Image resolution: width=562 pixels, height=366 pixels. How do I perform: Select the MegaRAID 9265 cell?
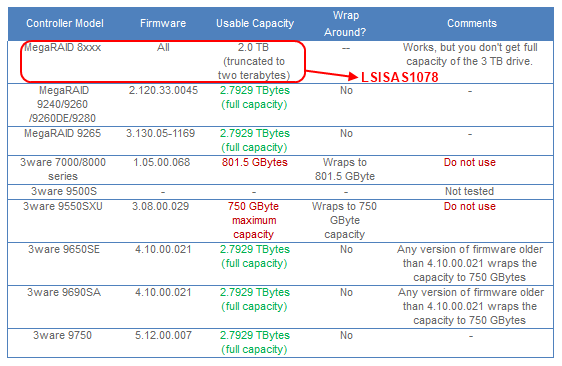(63, 133)
